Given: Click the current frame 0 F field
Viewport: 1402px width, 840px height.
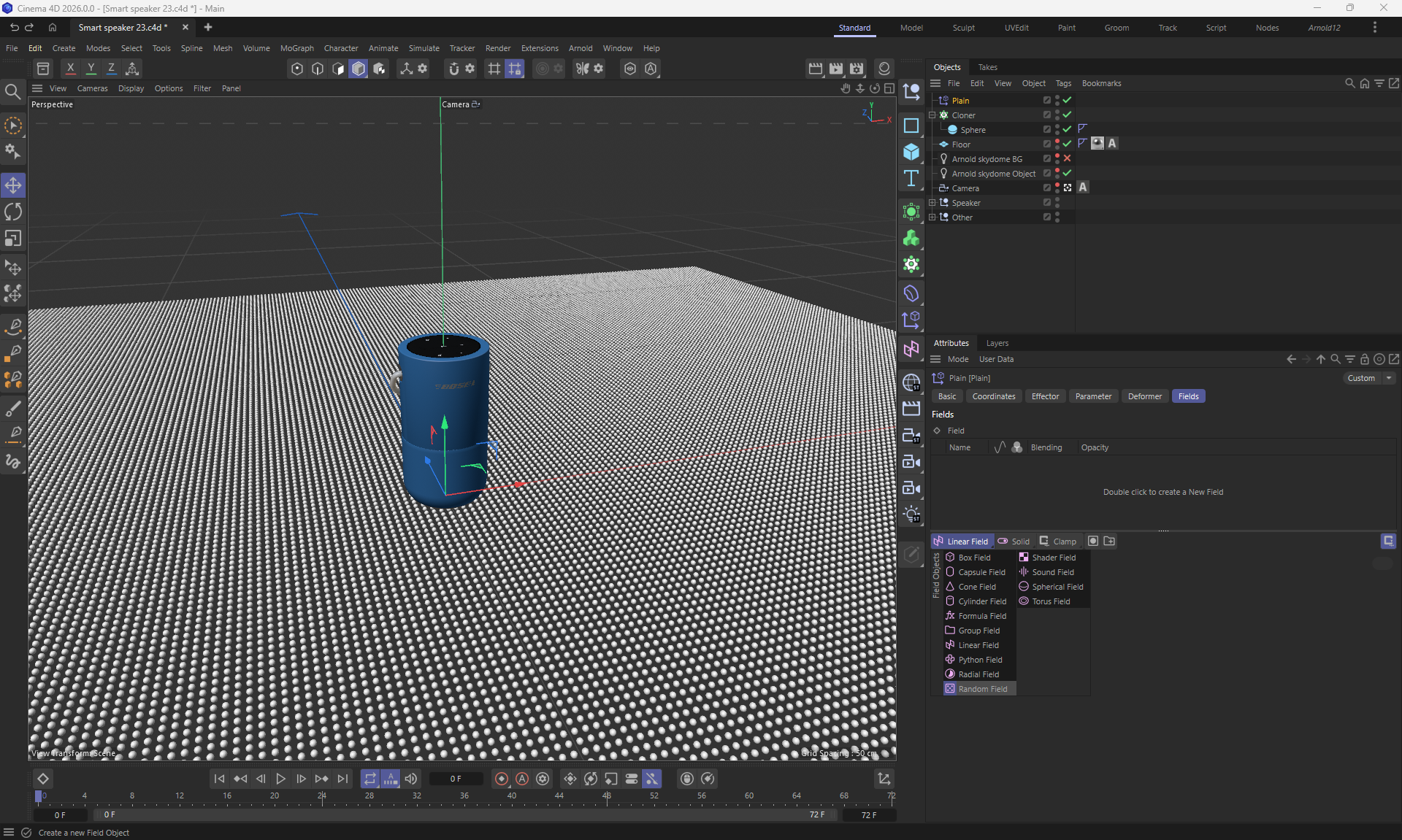Looking at the screenshot, I should (456, 779).
